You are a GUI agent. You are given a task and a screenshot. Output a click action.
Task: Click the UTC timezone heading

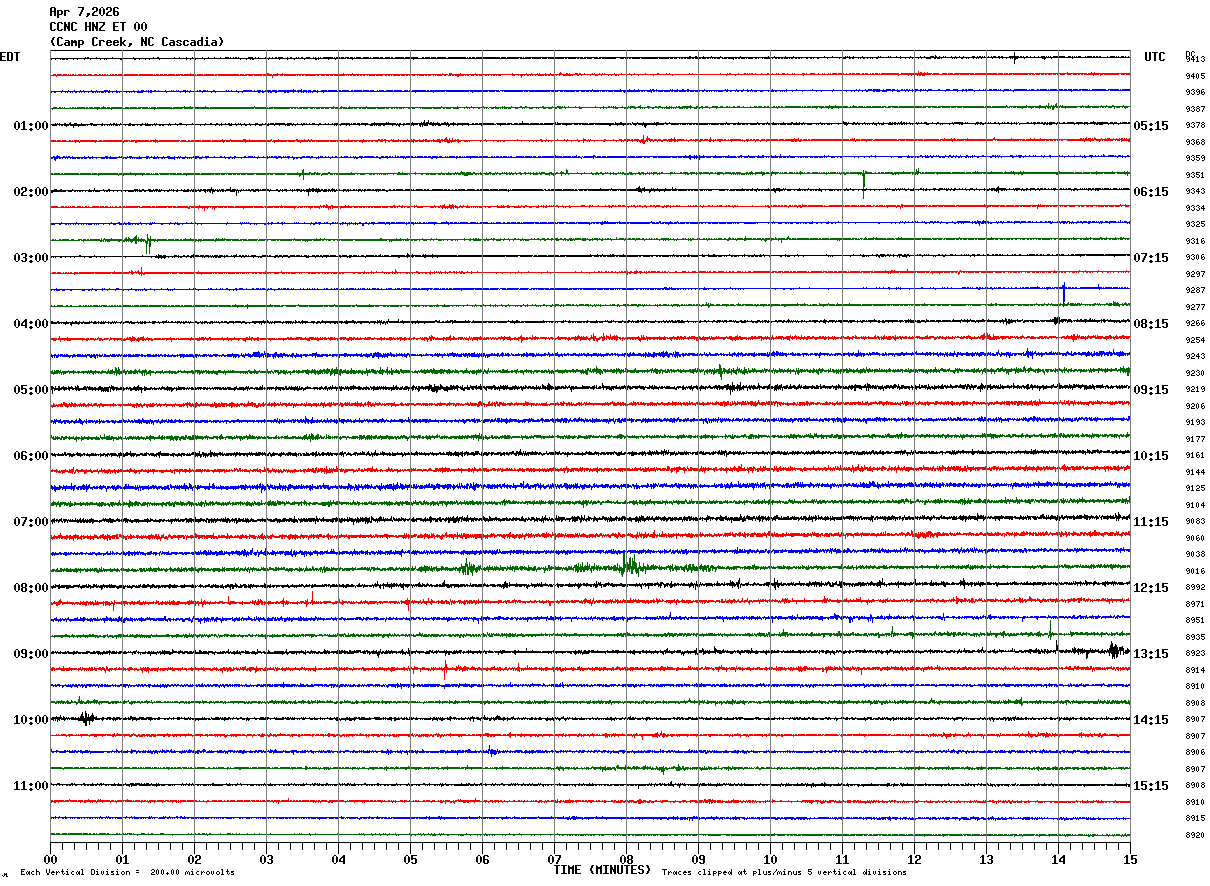coord(1155,57)
